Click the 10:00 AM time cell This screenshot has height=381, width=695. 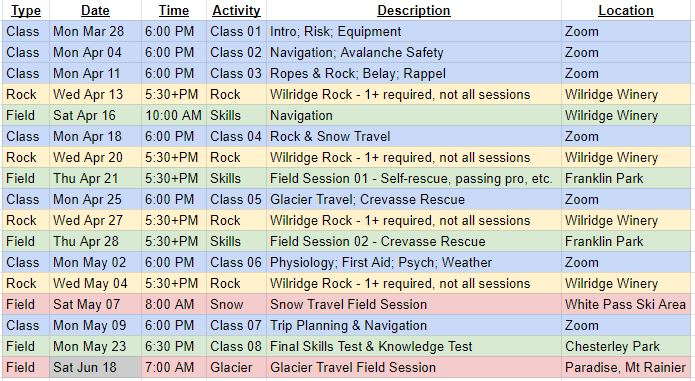point(174,116)
